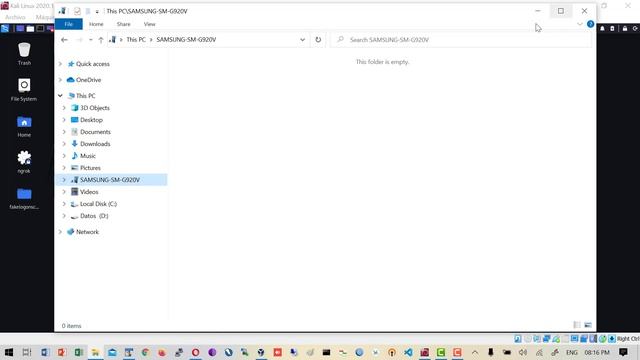This screenshot has height=360, width=640.
Task: Expand the Local Disk (C:) node
Action: pos(64,204)
